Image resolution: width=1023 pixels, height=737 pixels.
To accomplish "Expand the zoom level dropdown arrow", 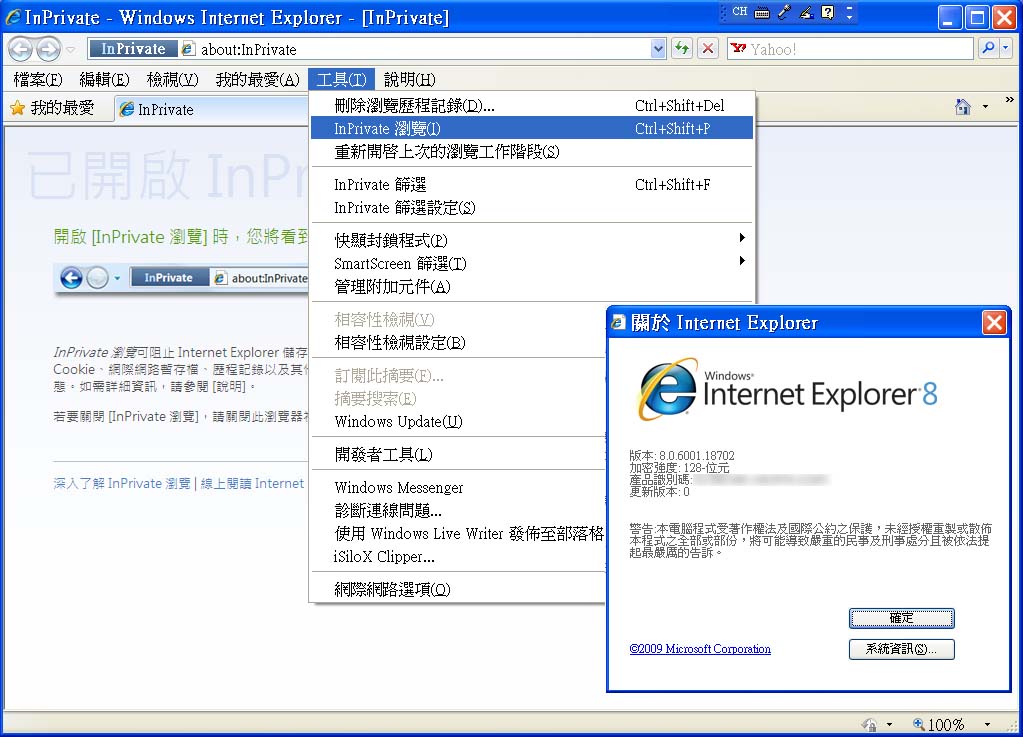I will pyautogui.click(x=987, y=725).
